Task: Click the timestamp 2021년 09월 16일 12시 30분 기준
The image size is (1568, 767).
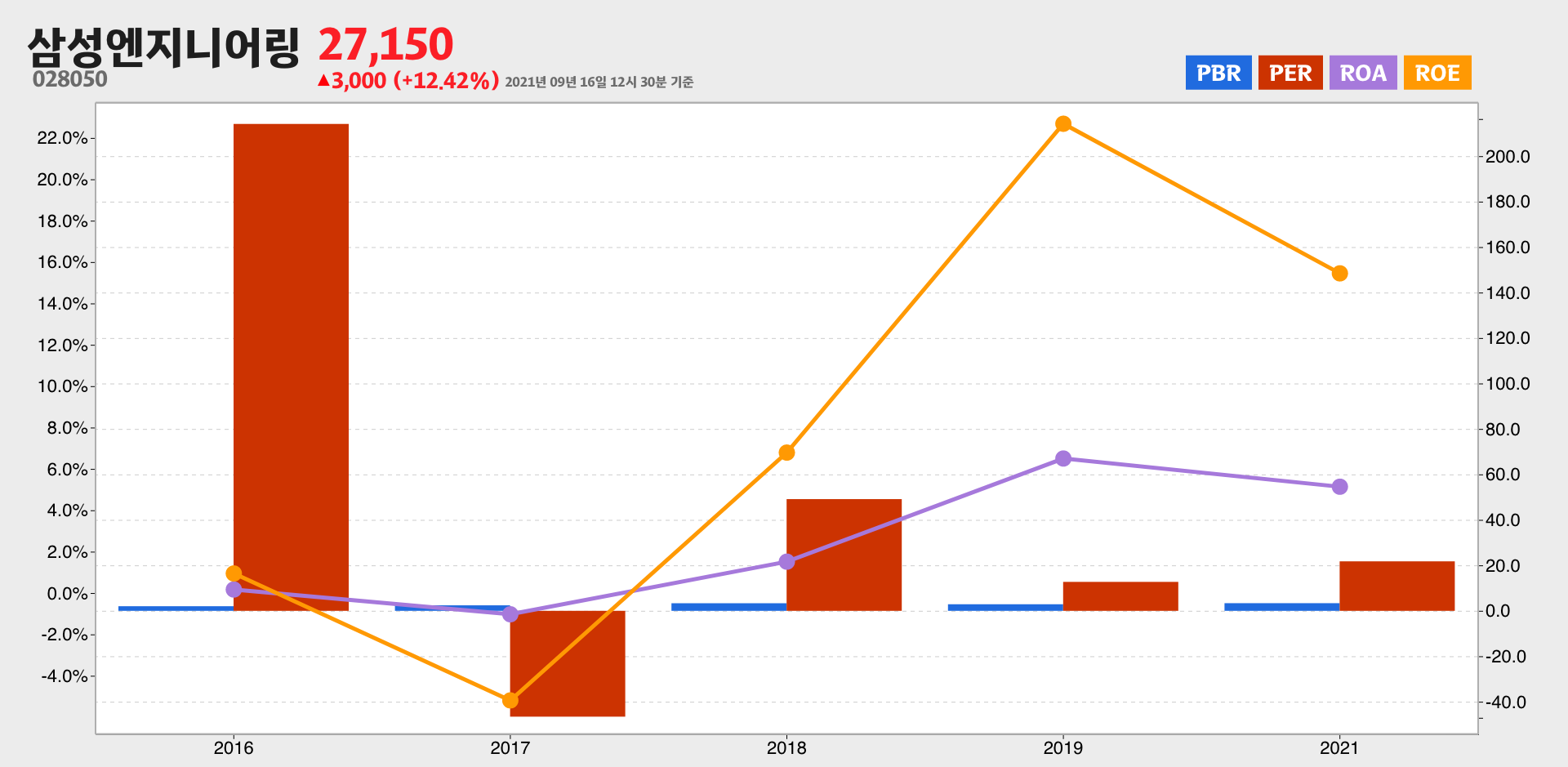Action: coord(599,82)
